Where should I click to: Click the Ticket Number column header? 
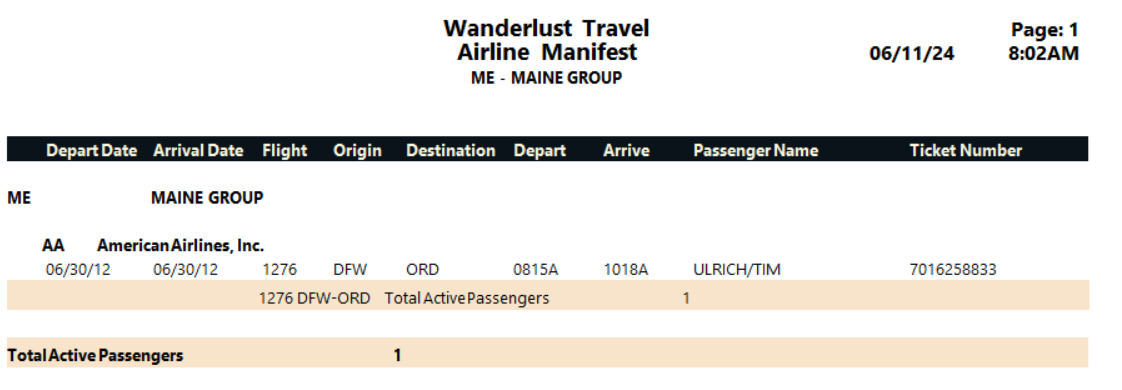point(966,150)
